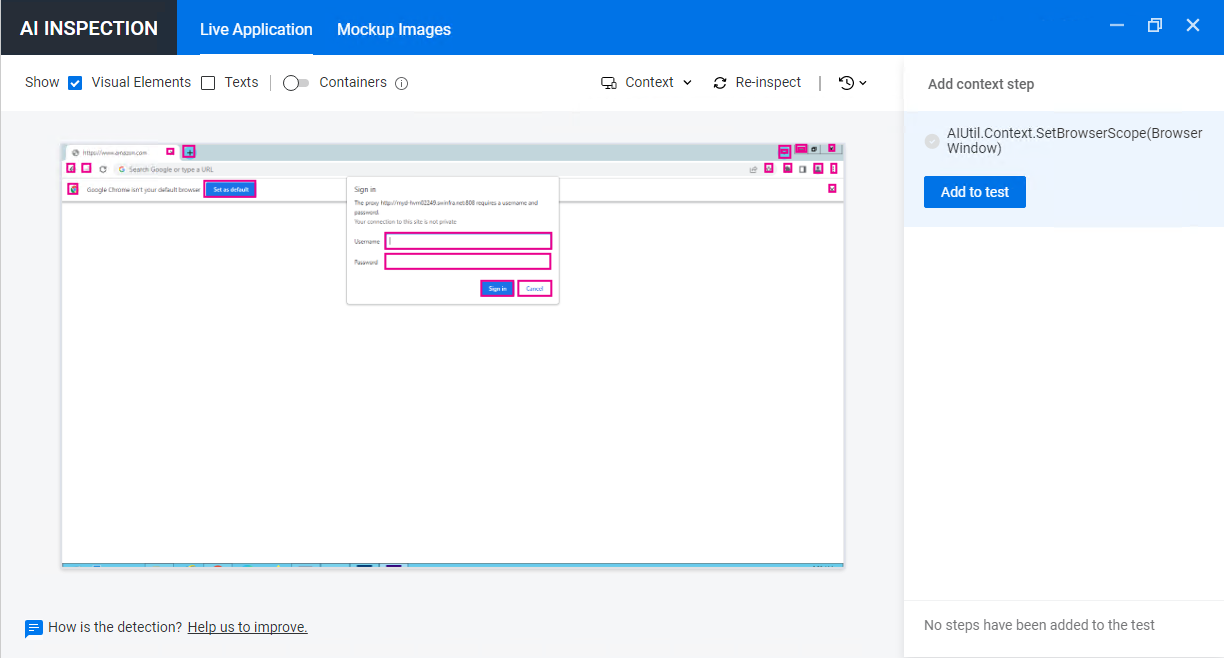Click the Add to test button
Screen dimensions: 1224x658
click(x=974, y=191)
